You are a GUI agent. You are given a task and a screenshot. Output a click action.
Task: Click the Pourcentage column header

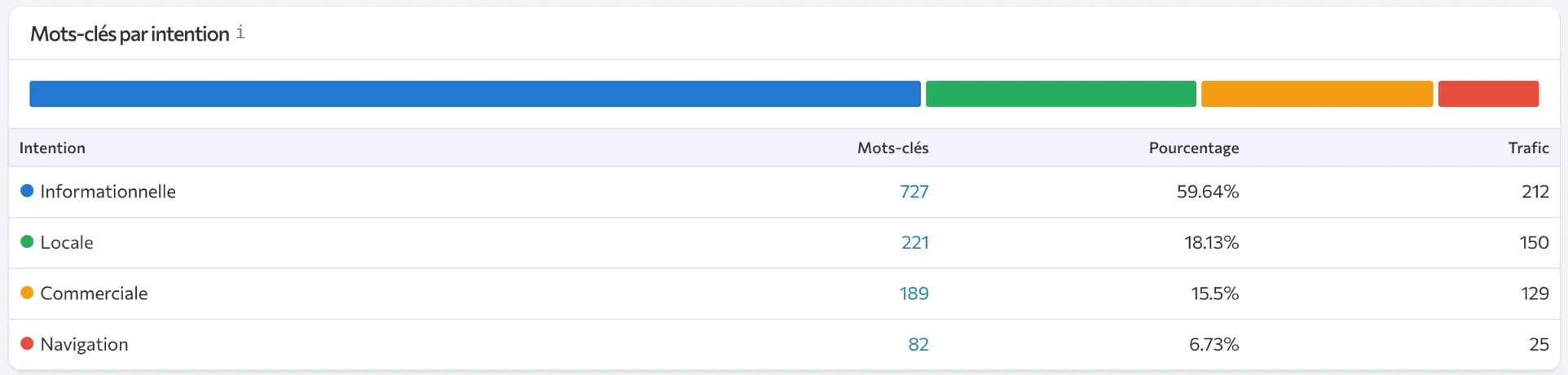tap(1193, 148)
